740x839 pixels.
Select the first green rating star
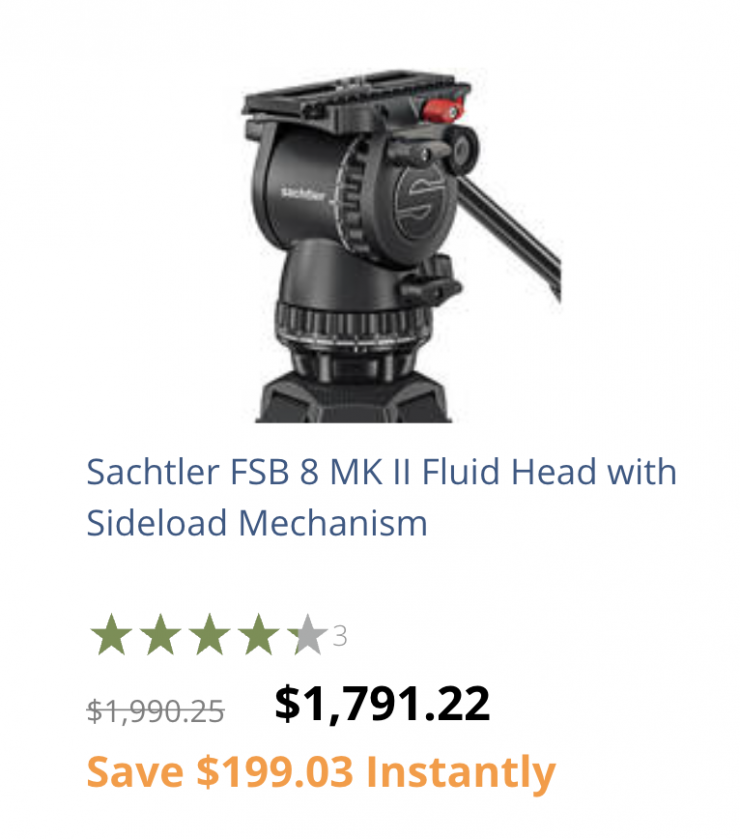(112, 635)
